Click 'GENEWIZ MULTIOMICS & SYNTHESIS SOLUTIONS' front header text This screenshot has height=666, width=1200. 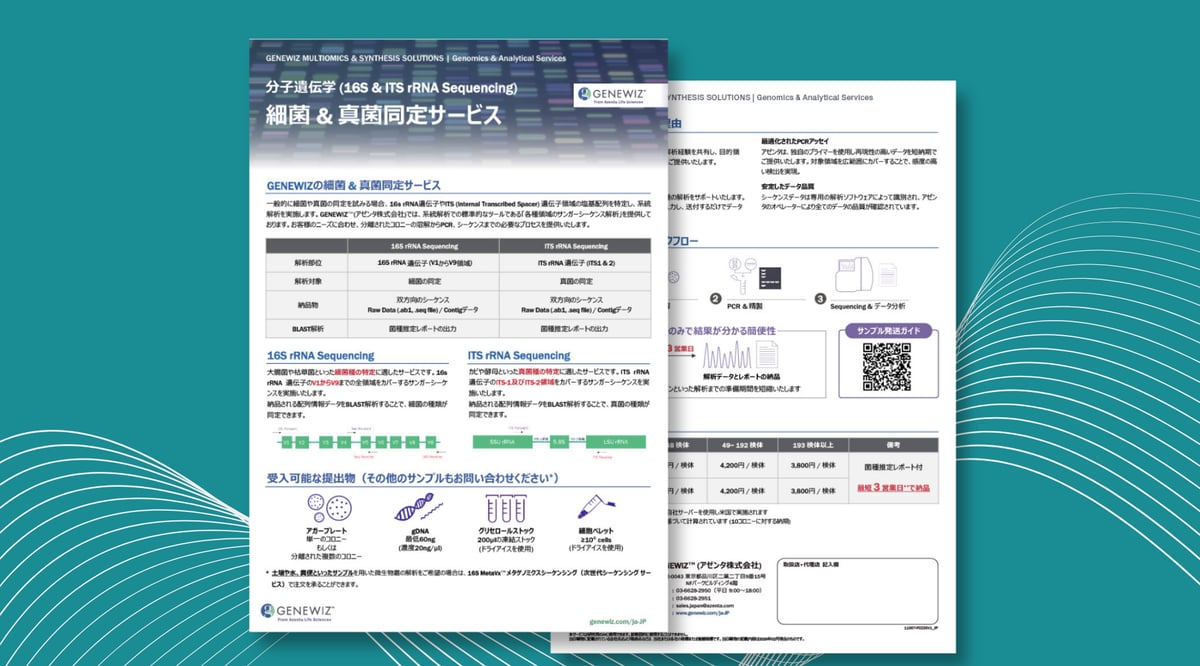coord(354,58)
